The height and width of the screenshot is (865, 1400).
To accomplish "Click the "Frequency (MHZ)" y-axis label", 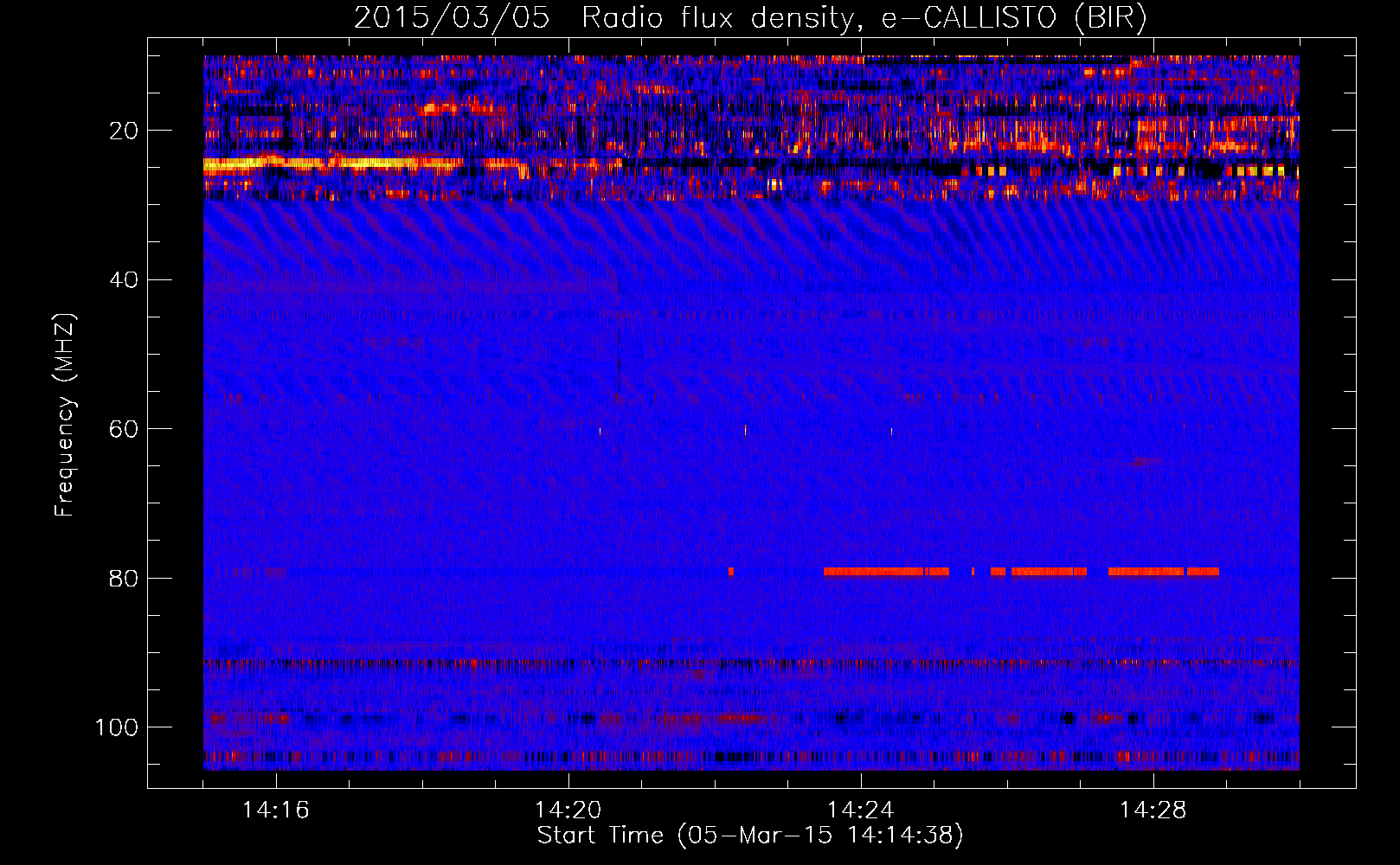I will tap(65, 415).
